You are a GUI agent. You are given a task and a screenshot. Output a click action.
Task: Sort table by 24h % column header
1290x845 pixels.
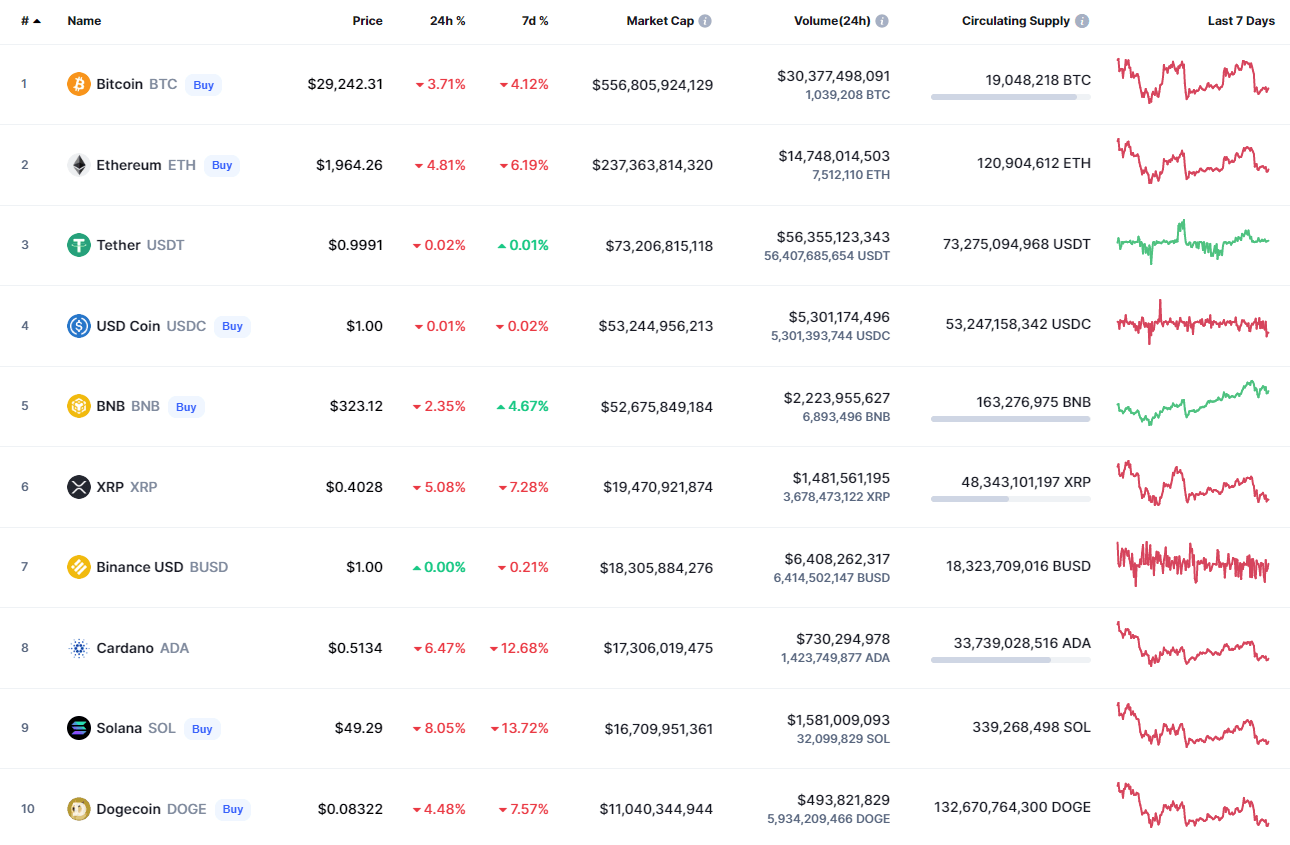point(447,21)
